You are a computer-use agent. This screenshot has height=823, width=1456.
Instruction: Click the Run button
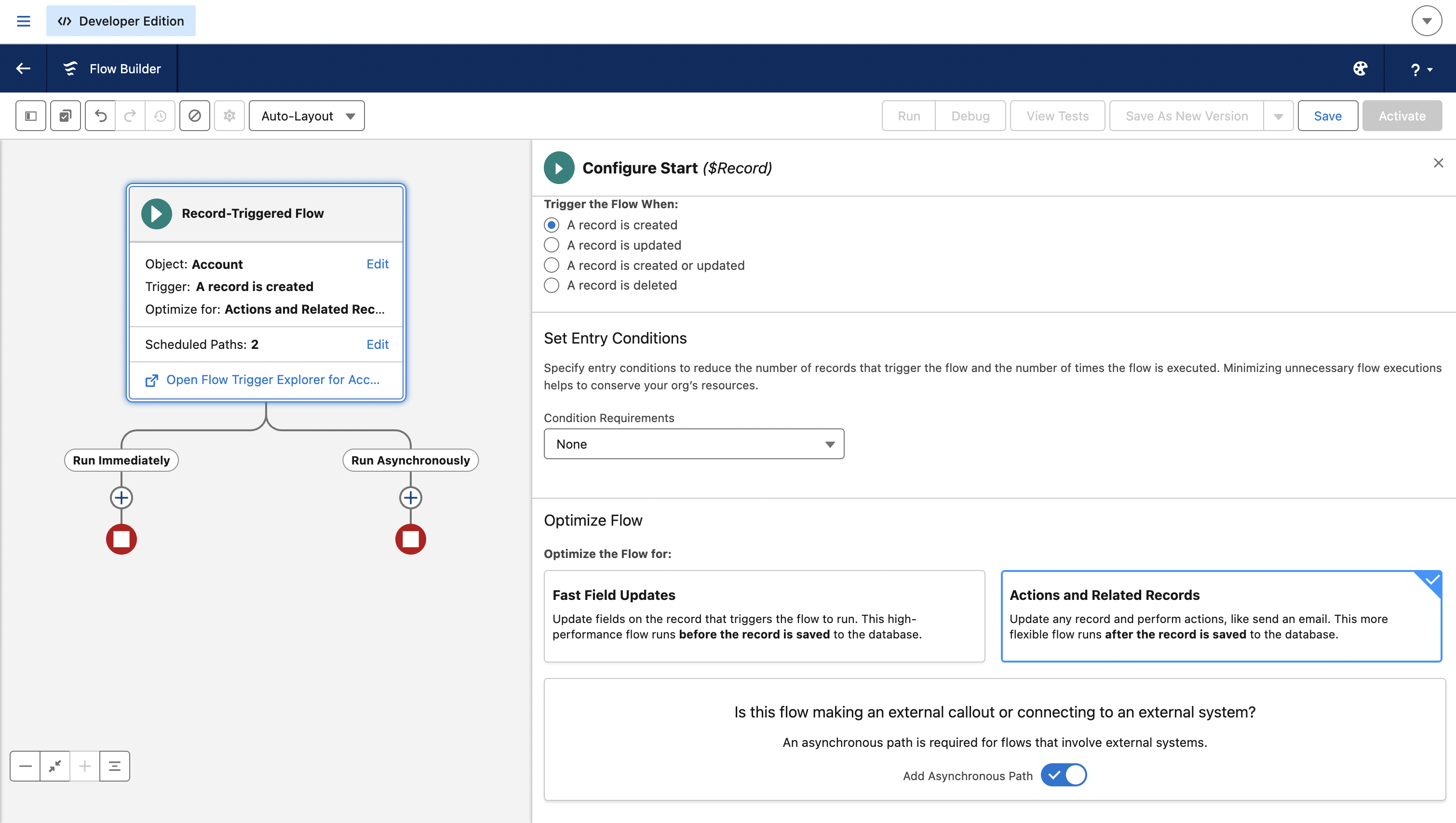(x=909, y=116)
